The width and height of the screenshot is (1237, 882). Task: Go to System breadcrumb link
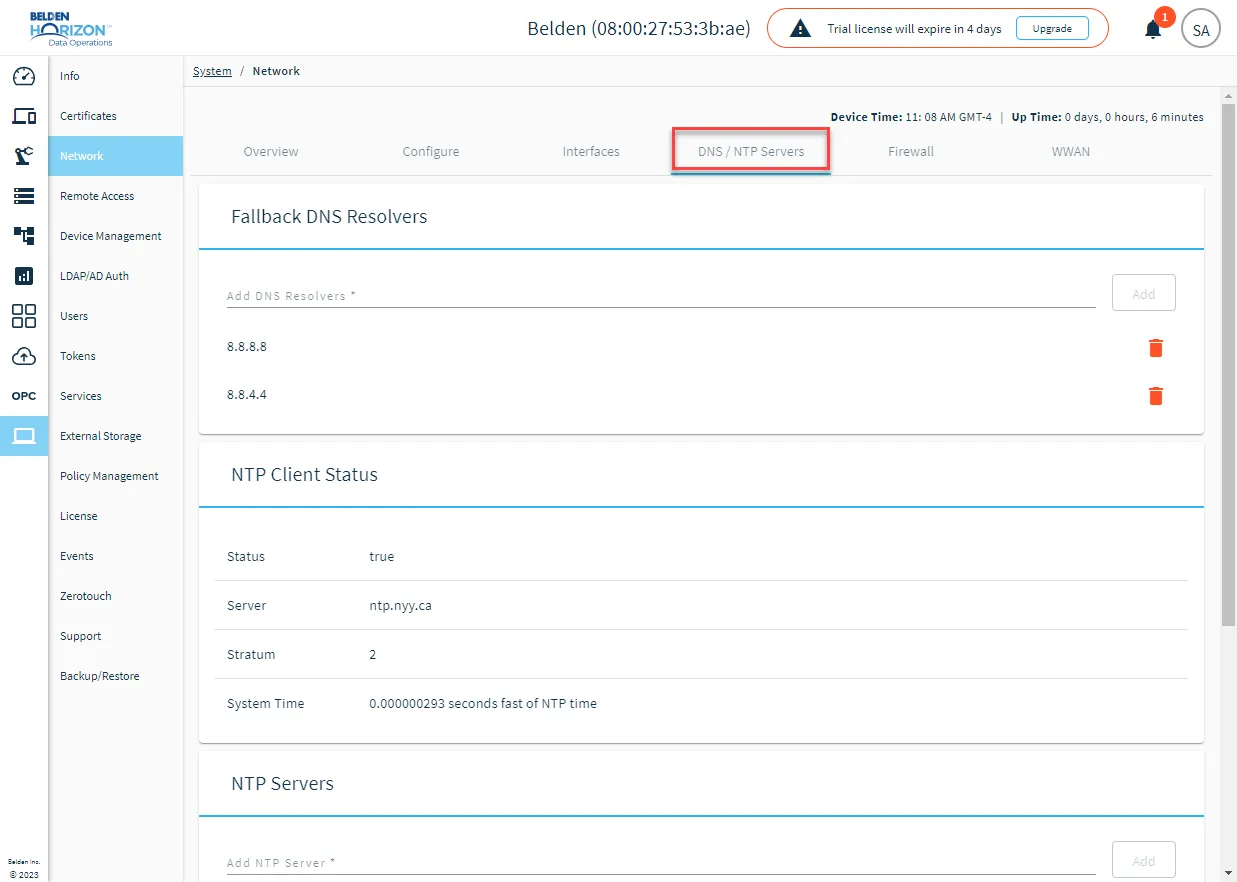(212, 71)
